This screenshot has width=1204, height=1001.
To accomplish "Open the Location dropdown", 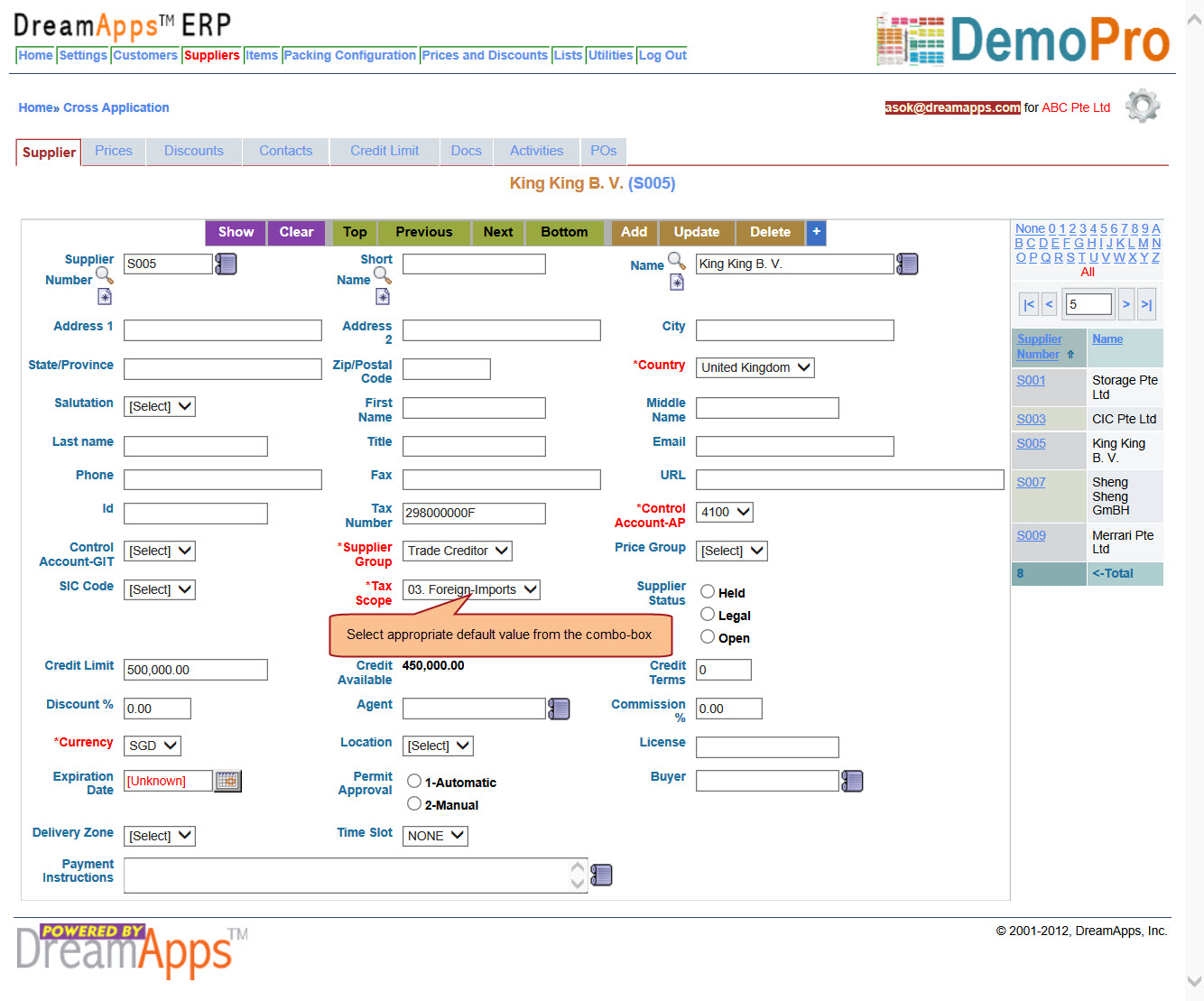I will 438,746.
